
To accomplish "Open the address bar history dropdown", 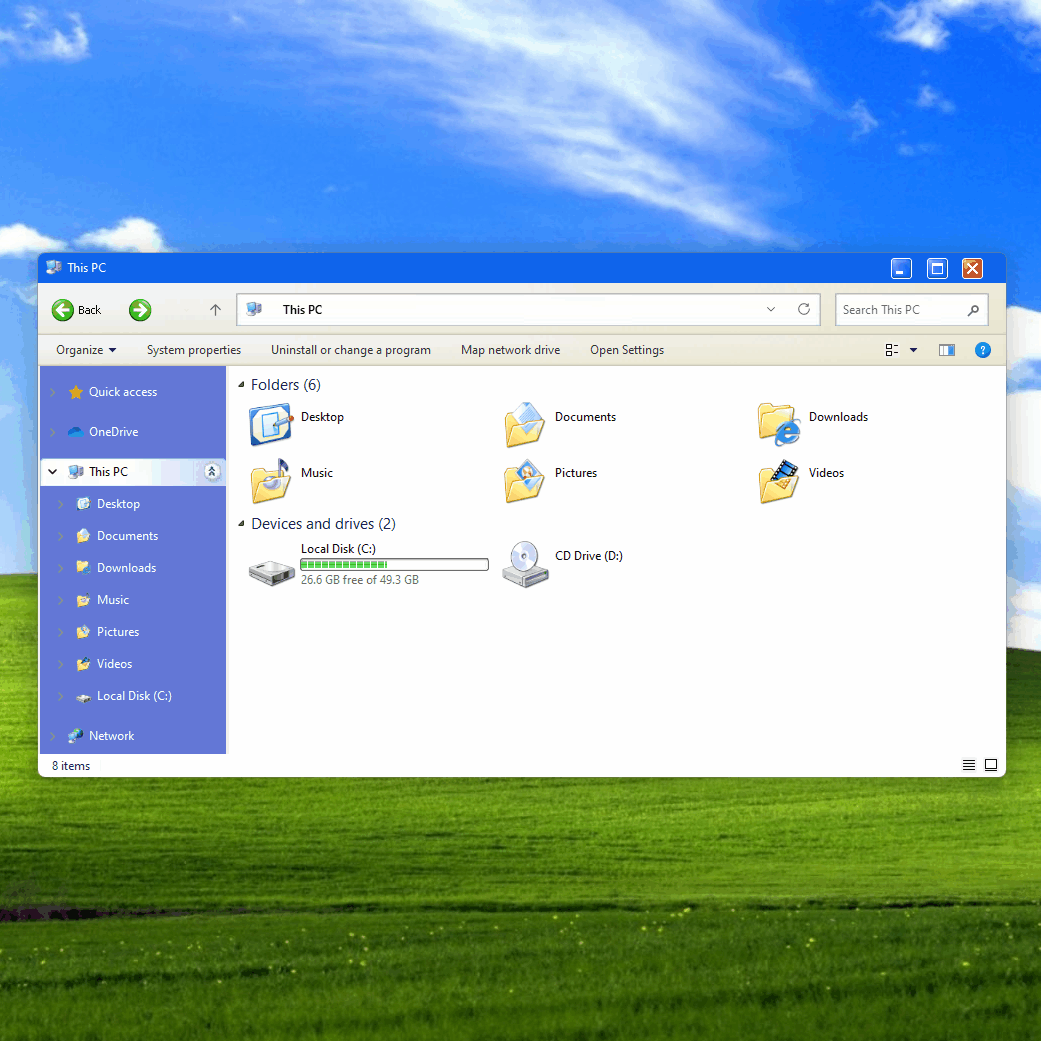I will [770, 309].
